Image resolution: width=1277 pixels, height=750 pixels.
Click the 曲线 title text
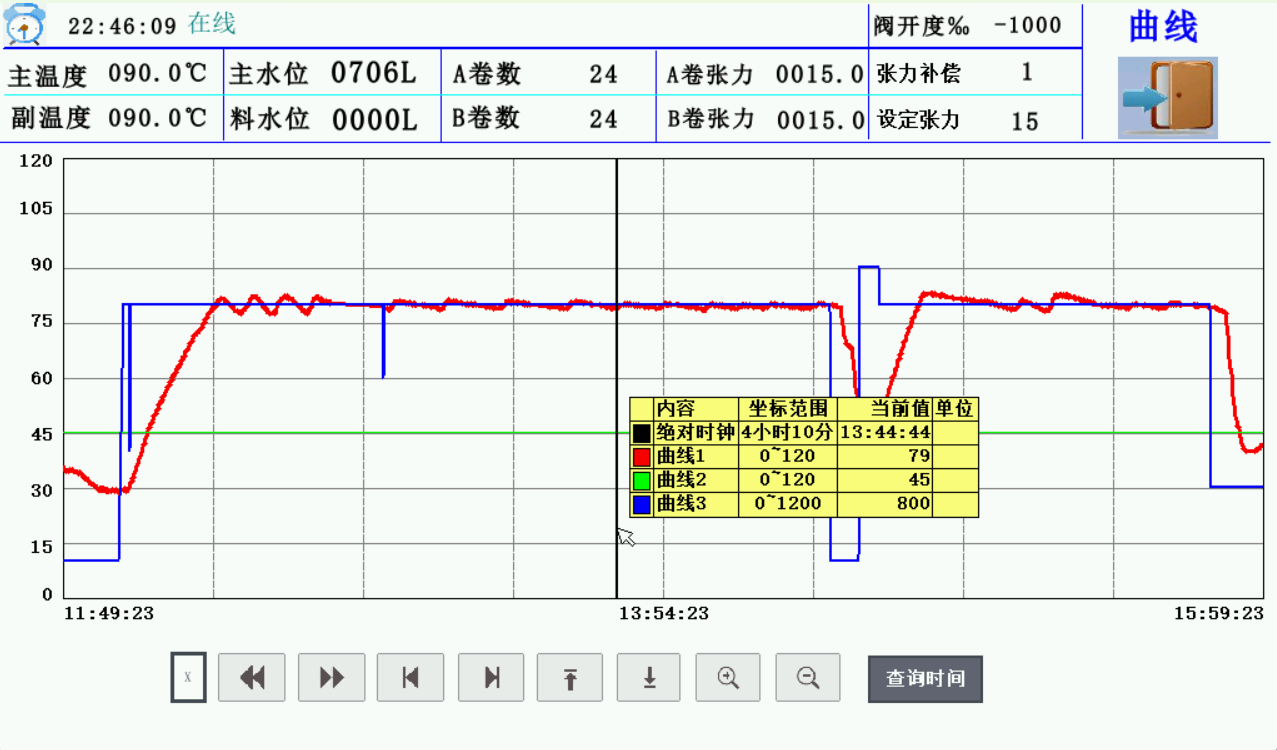click(1163, 28)
